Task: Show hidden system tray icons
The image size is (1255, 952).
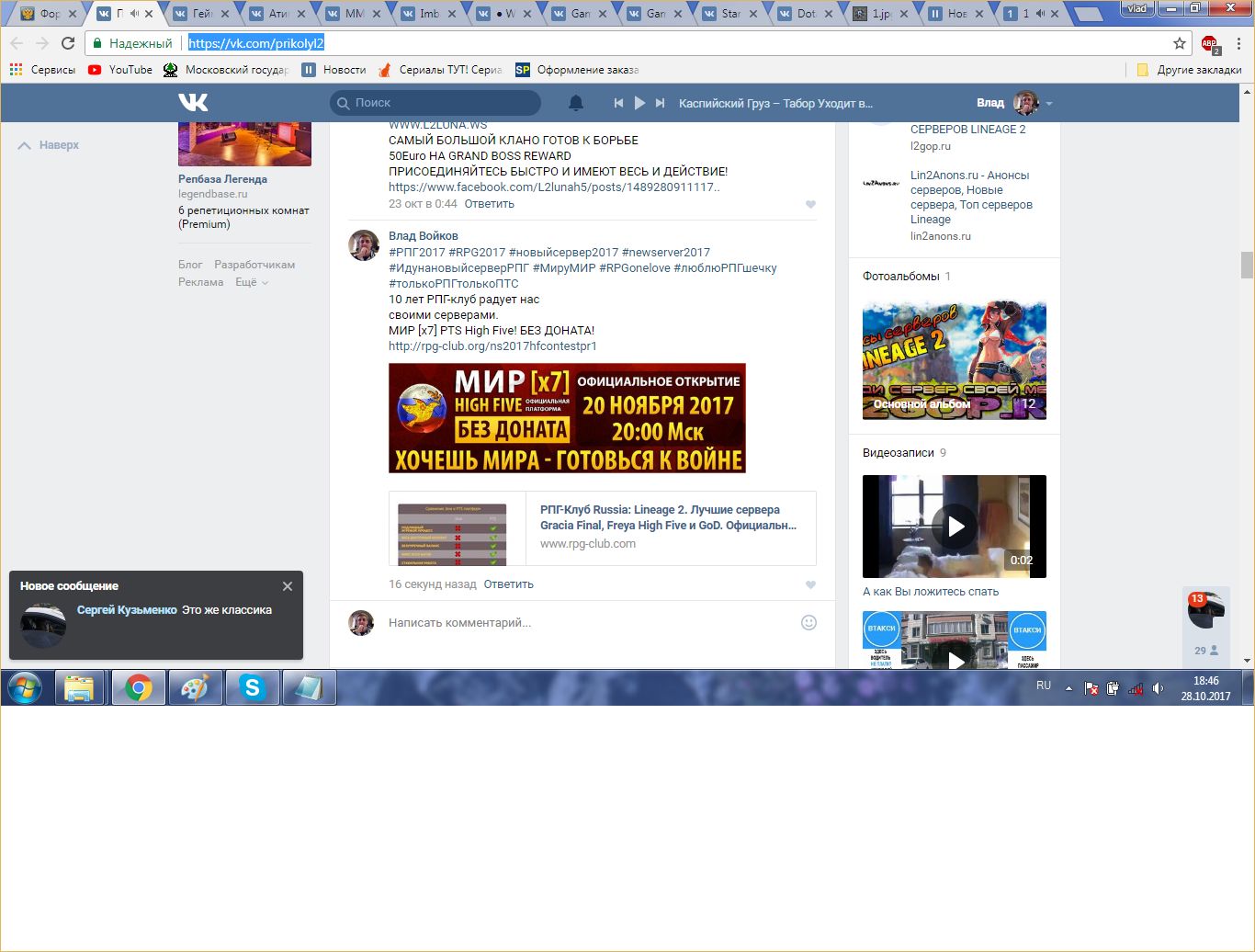Action: 1068,688
